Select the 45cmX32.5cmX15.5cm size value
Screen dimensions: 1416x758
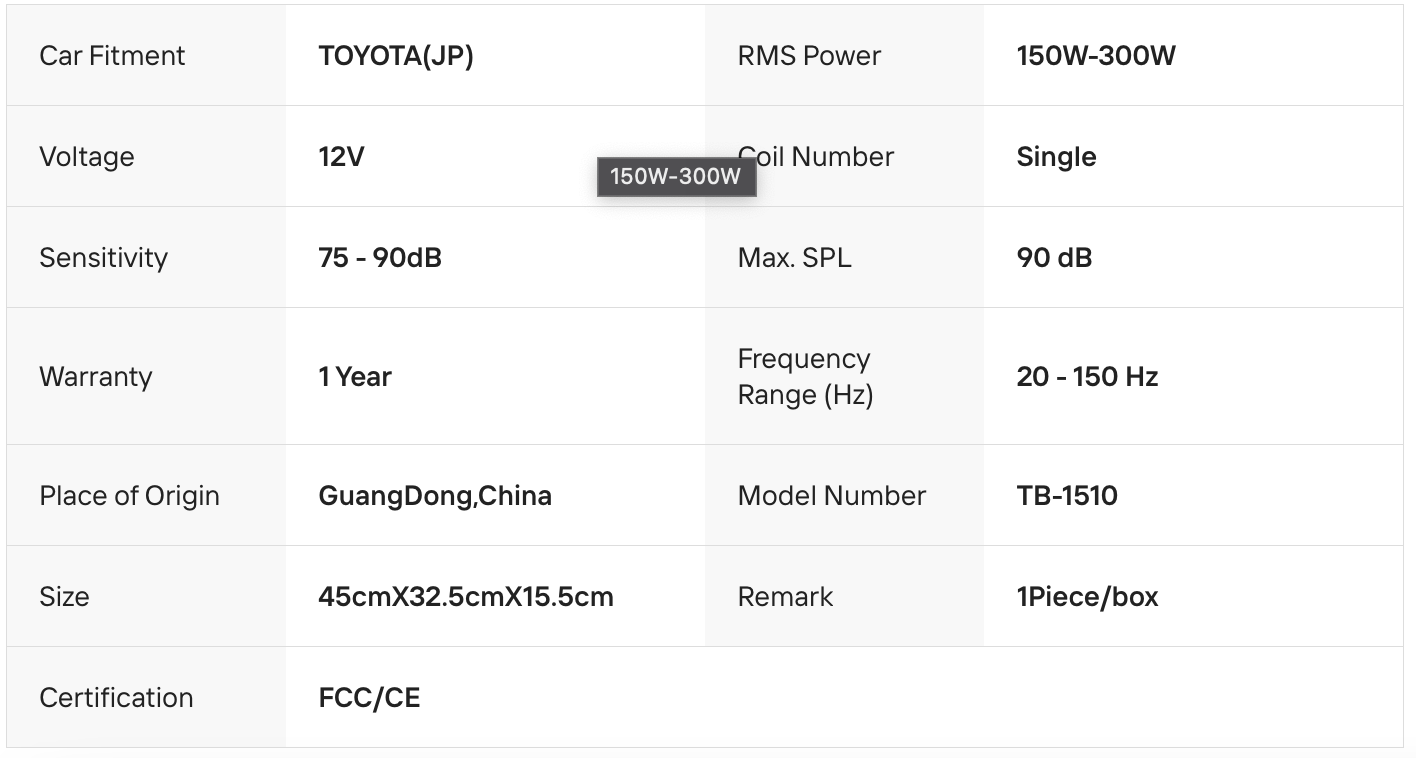pyautogui.click(x=466, y=597)
